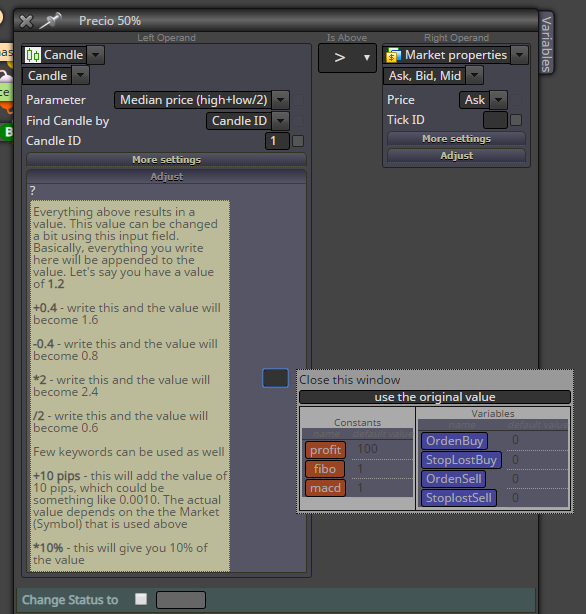Open Market properties dropdown arrow

pyautogui.click(x=519, y=55)
